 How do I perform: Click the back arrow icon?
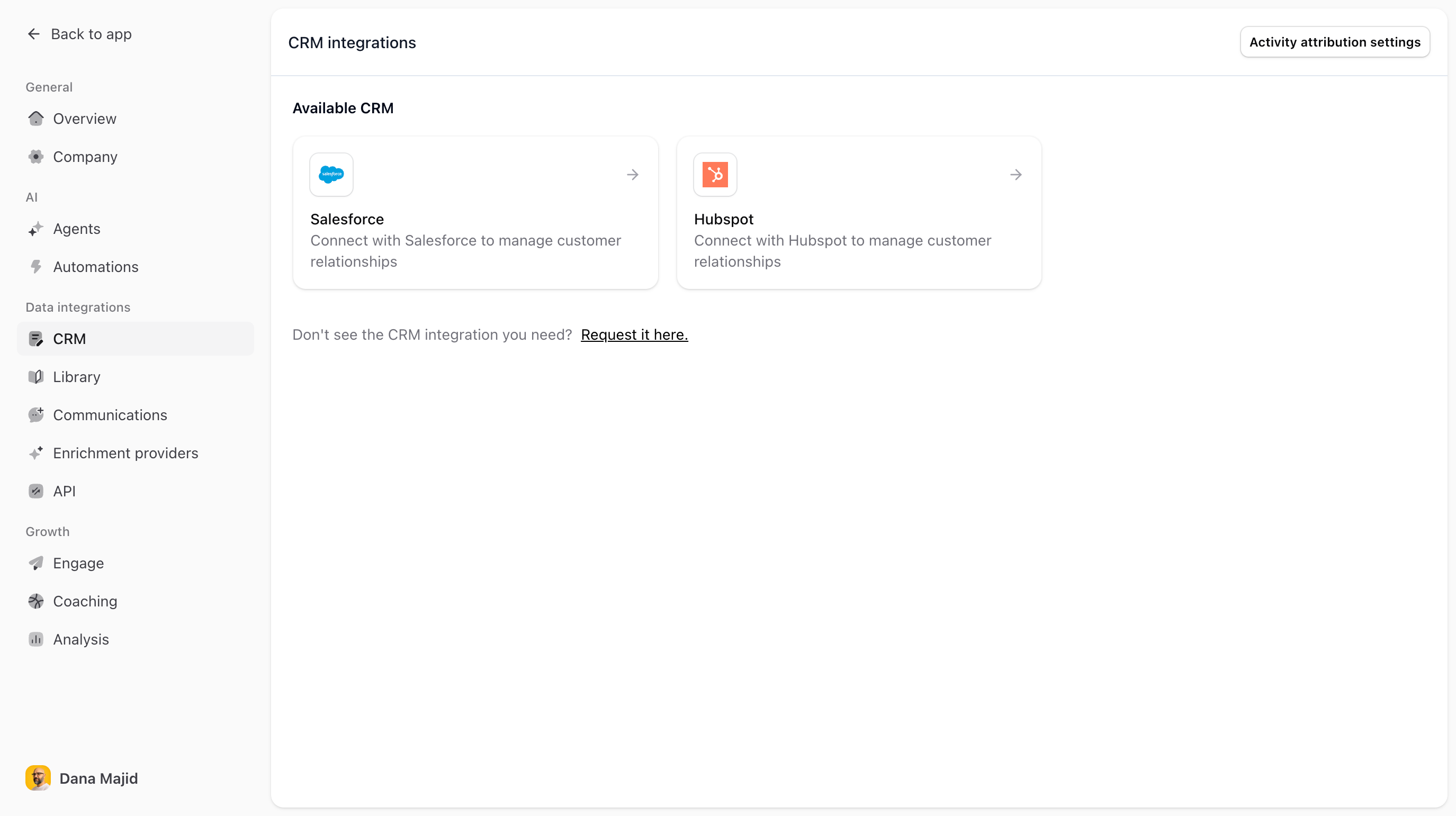34,34
